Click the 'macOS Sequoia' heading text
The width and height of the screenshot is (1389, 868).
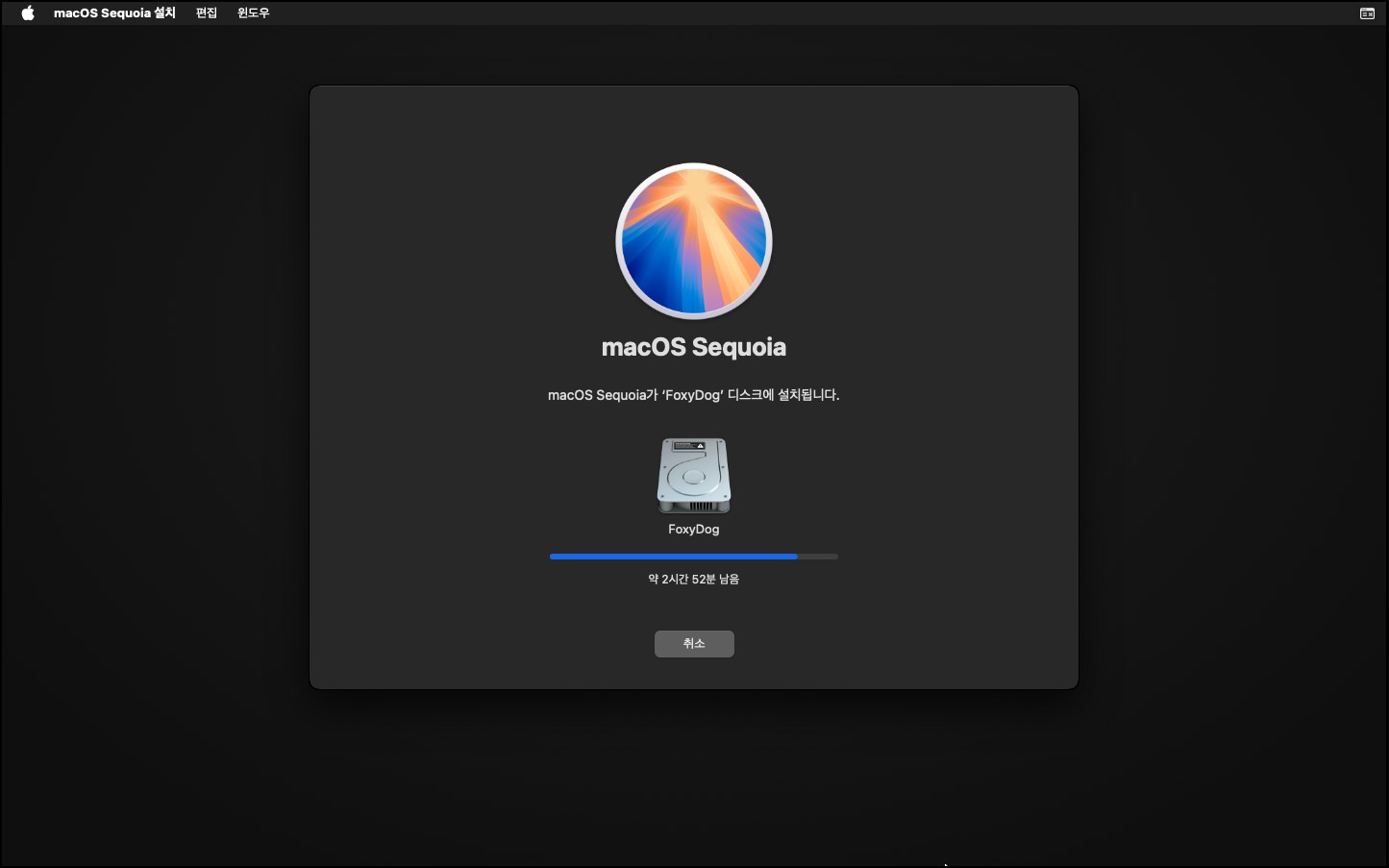pyautogui.click(x=694, y=347)
